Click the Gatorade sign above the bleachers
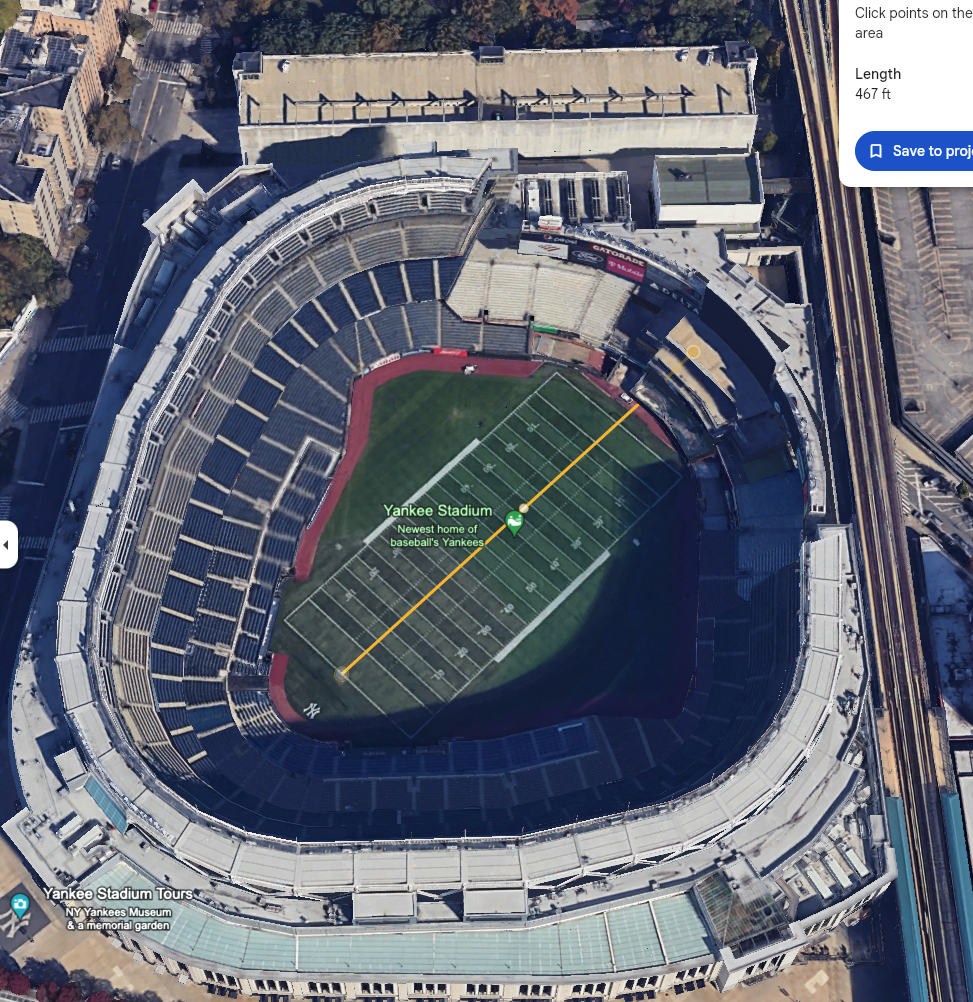The image size is (973, 1002). tap(617, 254)
